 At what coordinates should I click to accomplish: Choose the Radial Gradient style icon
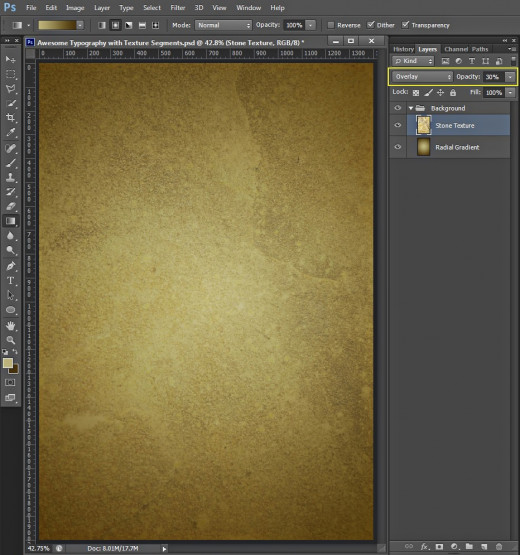[115, 25]
